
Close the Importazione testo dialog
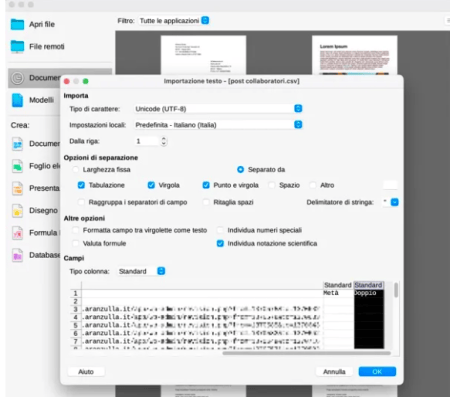pyautogui.click(x=67, y=81)
